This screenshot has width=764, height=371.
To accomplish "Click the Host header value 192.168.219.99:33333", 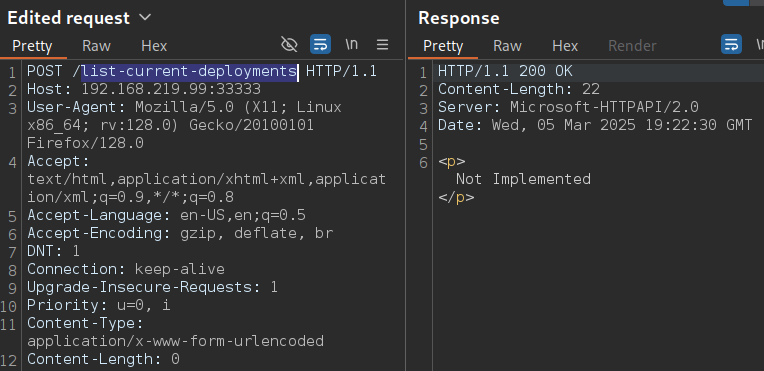I will coord(171,90).
